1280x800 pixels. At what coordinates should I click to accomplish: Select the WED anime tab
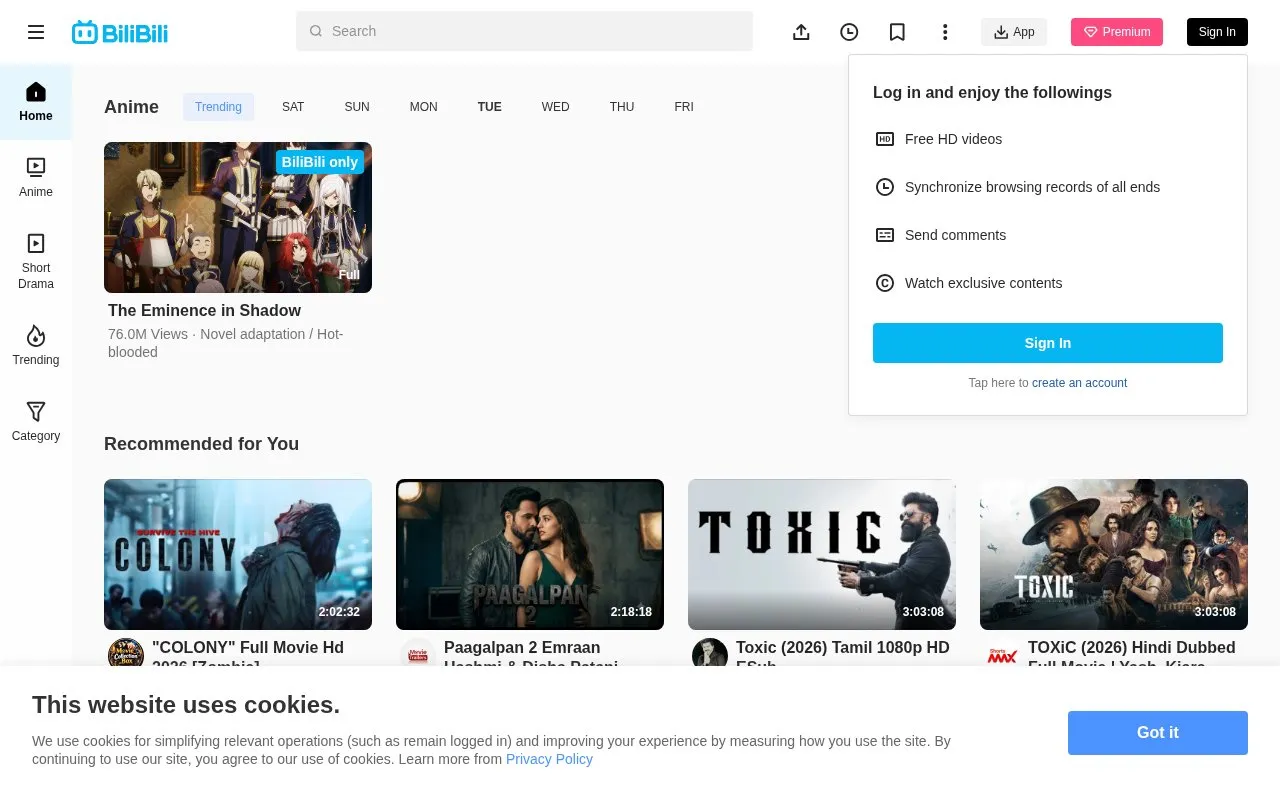pyautogui.click(x=556, y=107)
